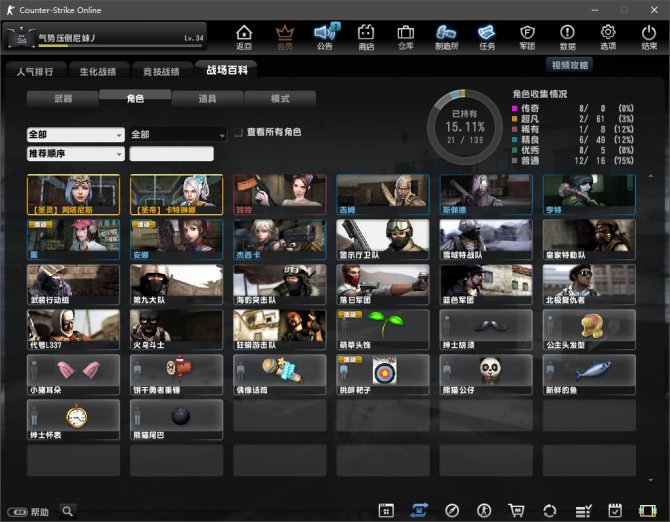Click the blue exchange arrows icon
Screen dimensions: 670x522
click(x=419, y=510)
